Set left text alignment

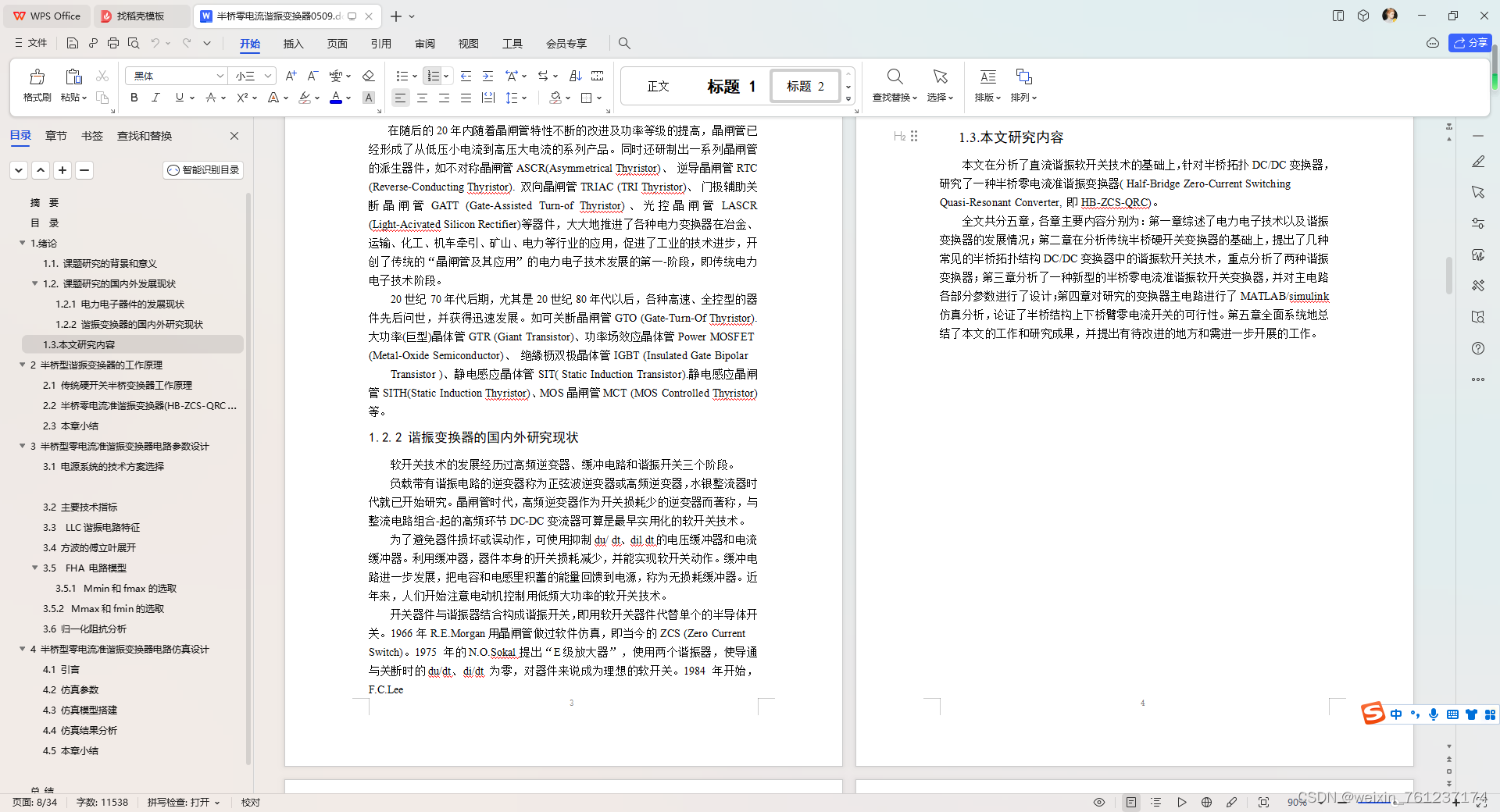point(400,98)
